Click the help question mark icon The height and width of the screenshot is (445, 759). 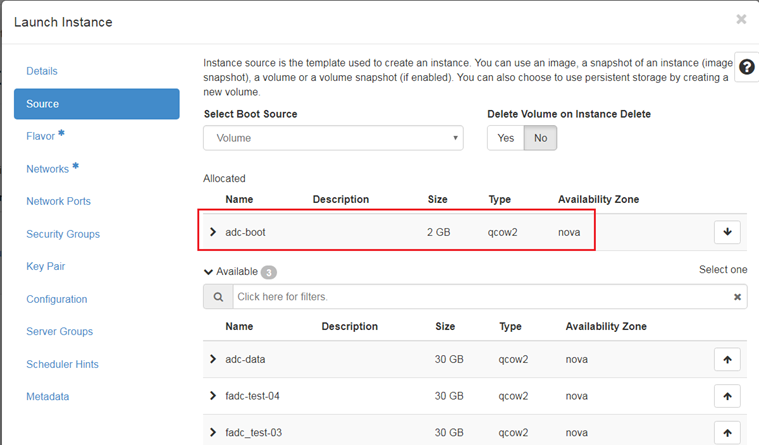coord(746,67)
